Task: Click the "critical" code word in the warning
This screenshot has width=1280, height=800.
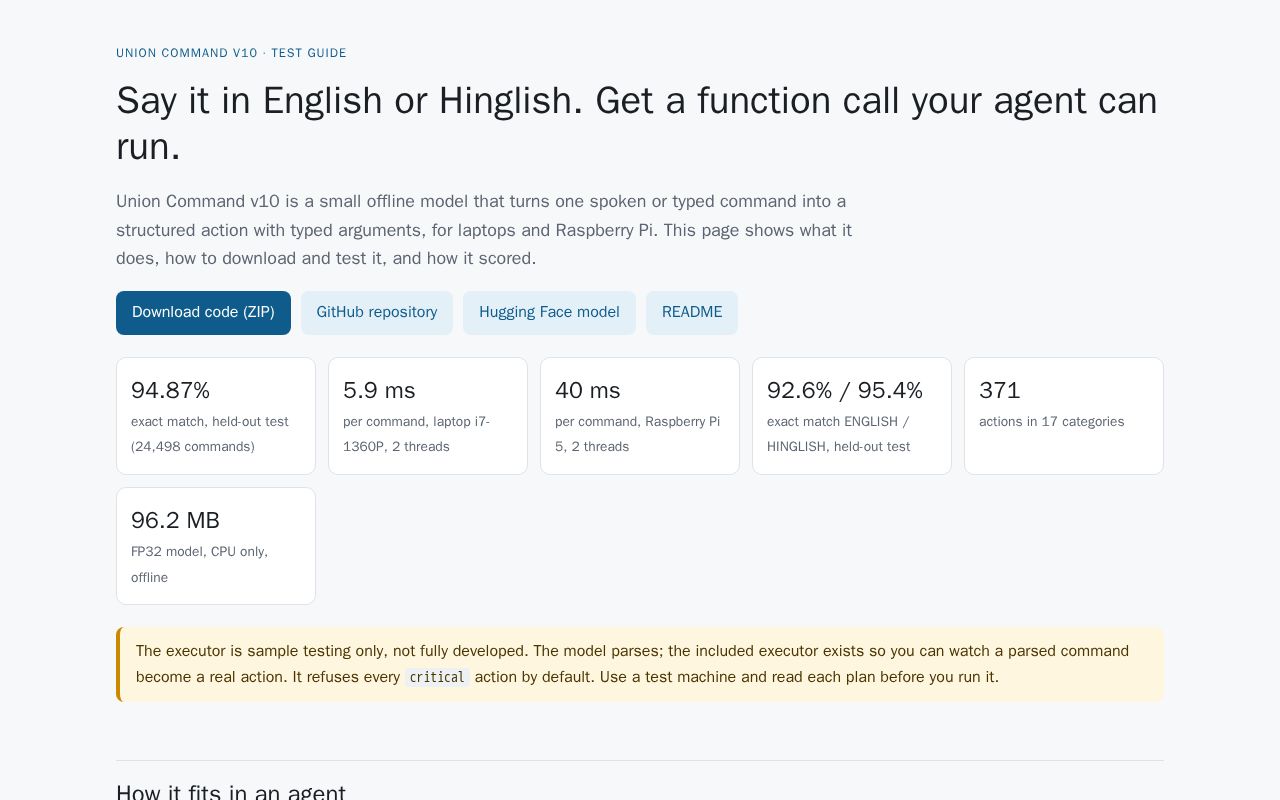Action: pyautogui.click(x=437, y=677)
